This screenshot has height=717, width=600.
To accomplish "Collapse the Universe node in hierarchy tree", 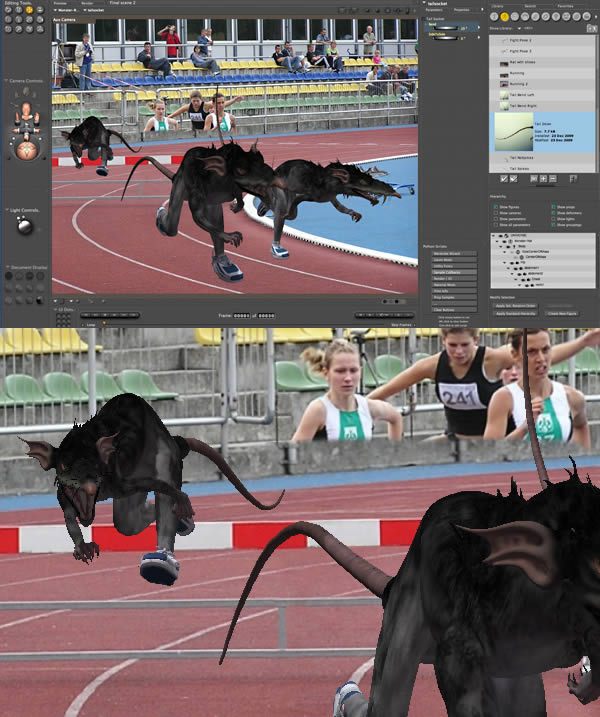I will pos(494,235).
